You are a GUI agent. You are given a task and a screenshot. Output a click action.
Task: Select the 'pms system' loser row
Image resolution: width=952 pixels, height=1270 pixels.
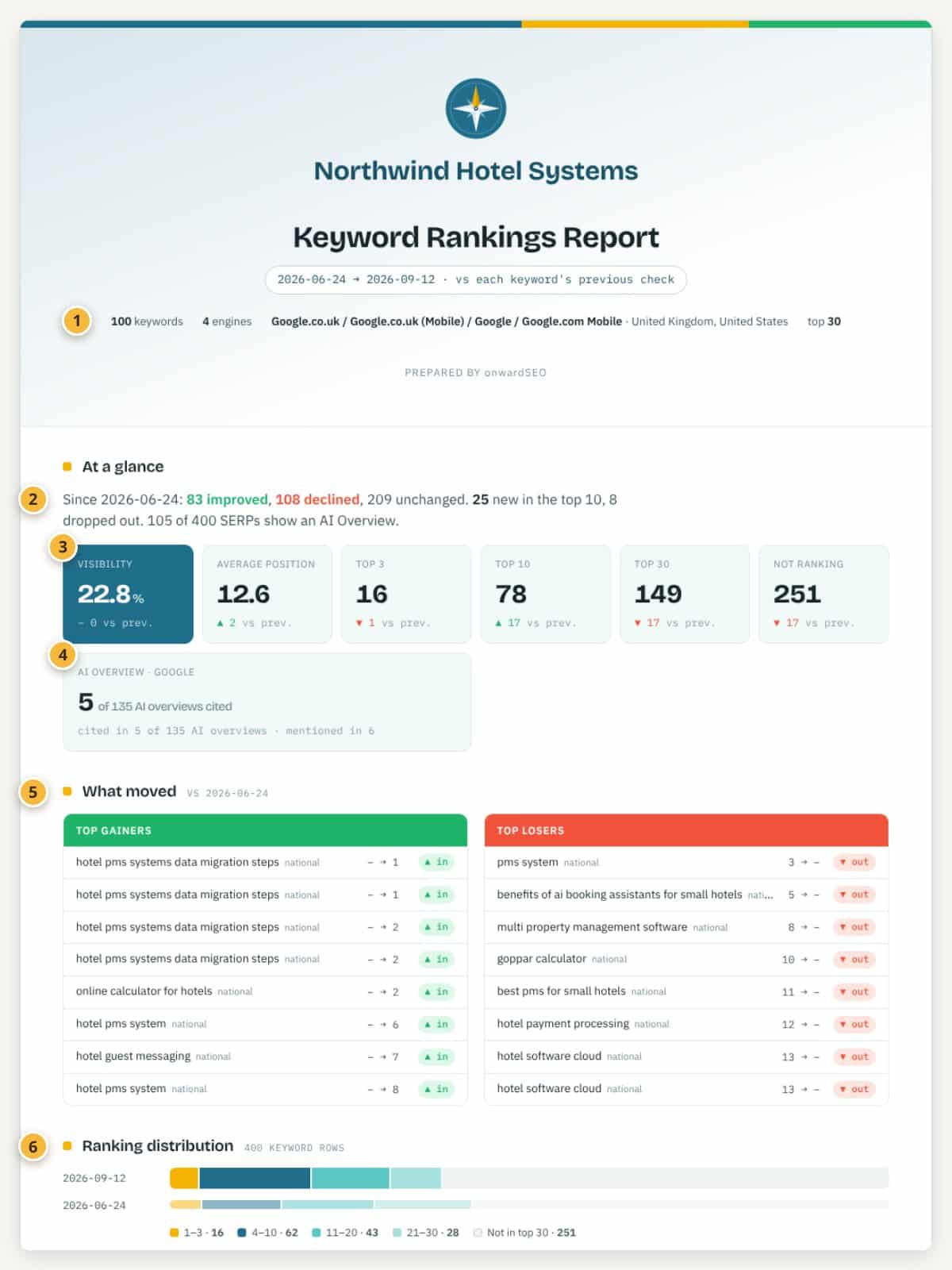(x=686, y=862)
